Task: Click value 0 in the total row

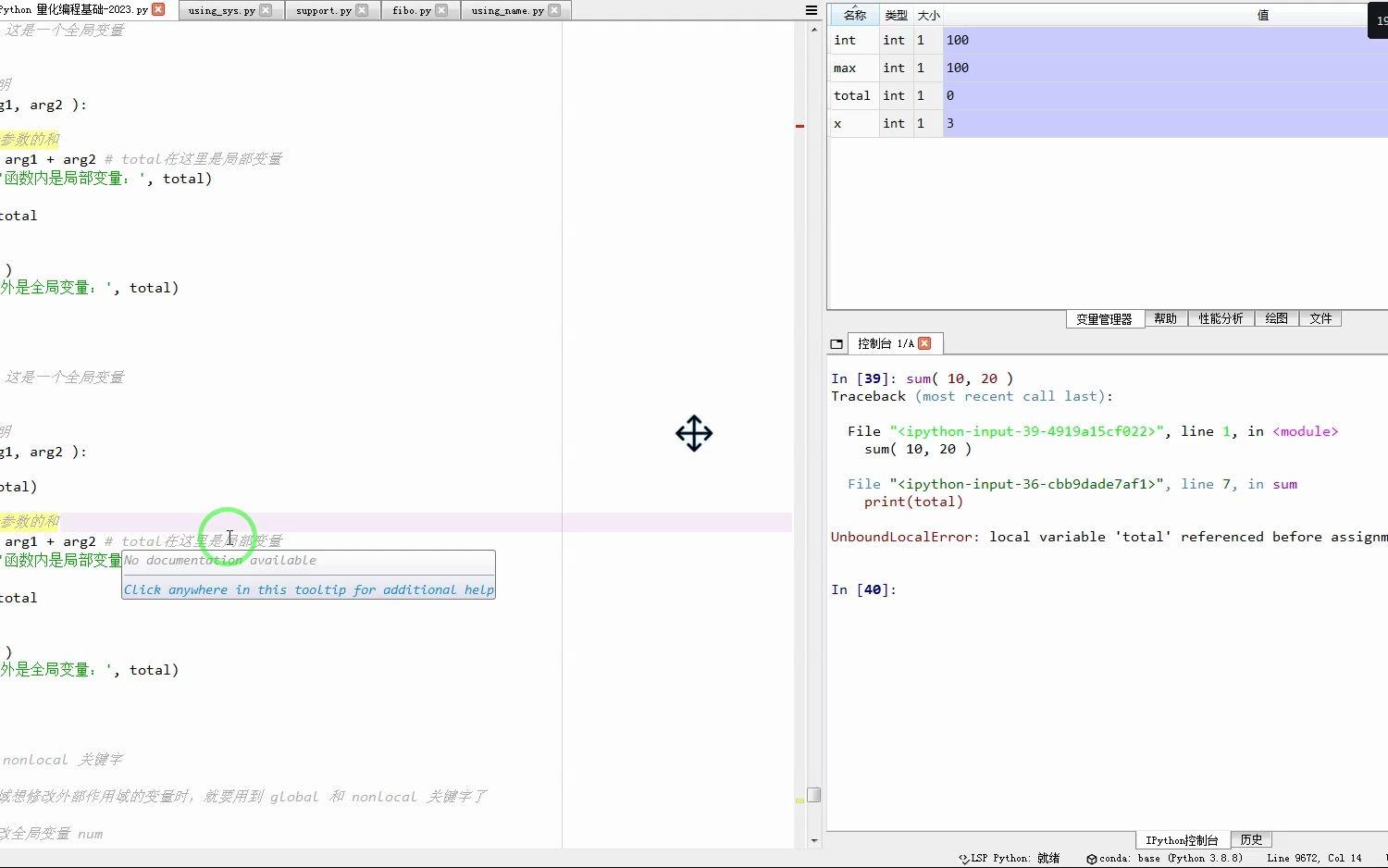Action: [1165, 96]
